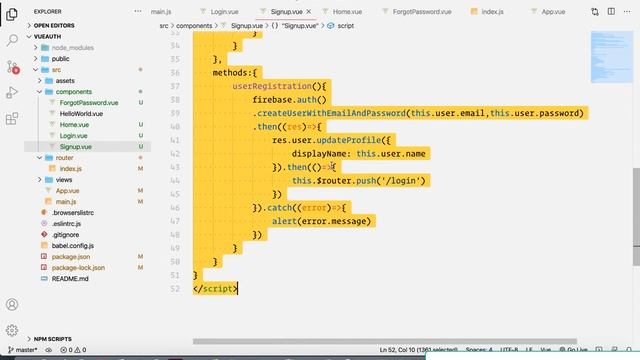Open babel.config.js file
Image resolution: width=640 pixels, height=360 pixels.
point(73,246)
